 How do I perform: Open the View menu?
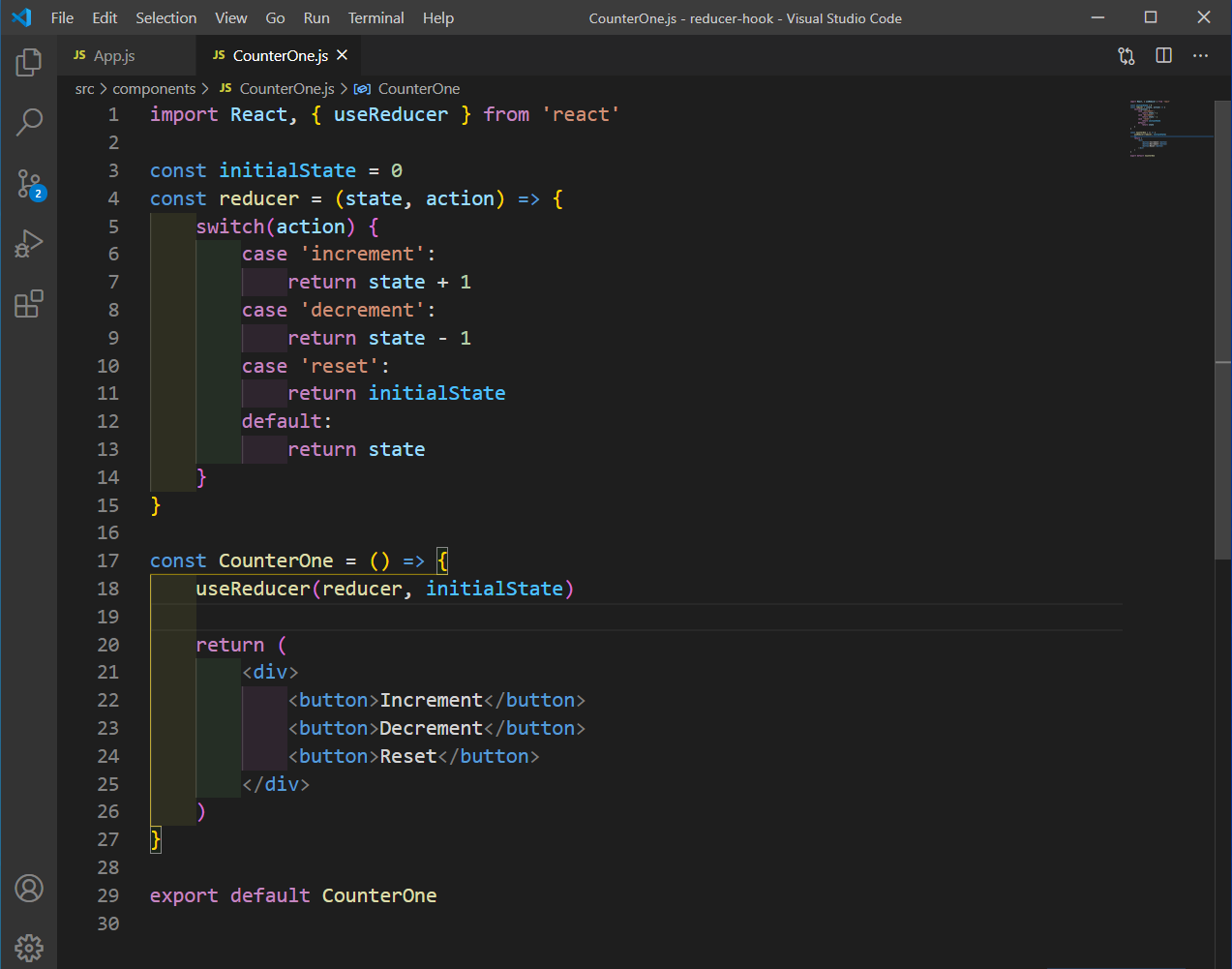click(231, 17)
